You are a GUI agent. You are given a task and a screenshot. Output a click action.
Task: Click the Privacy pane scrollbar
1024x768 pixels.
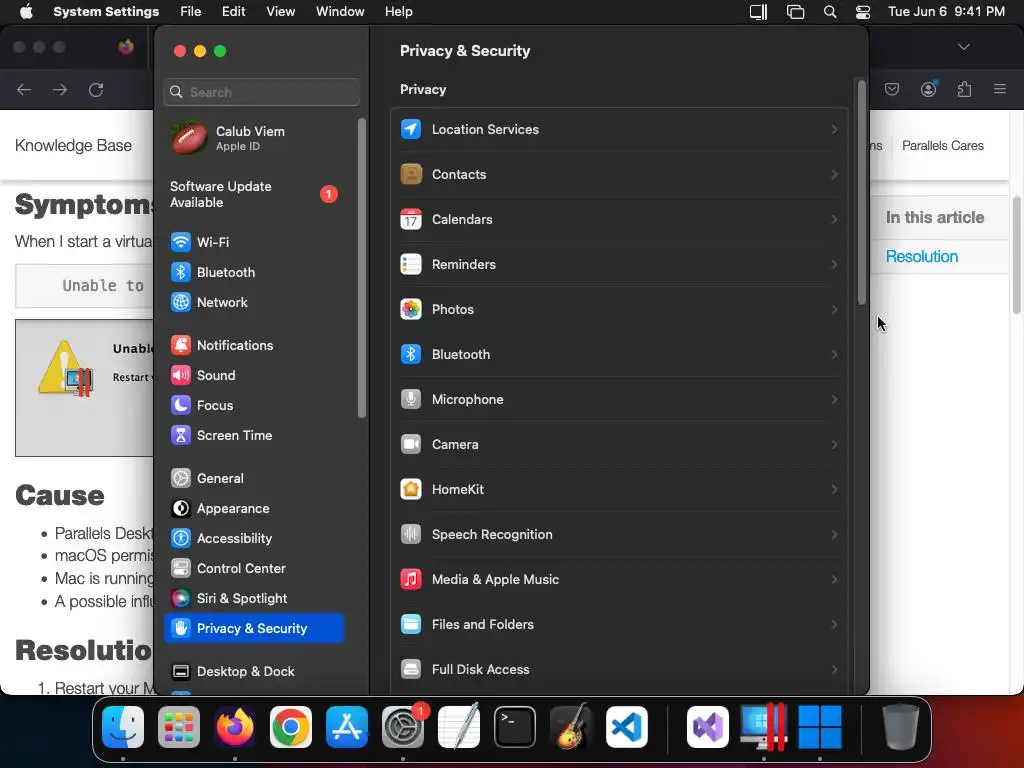point(861,192)
